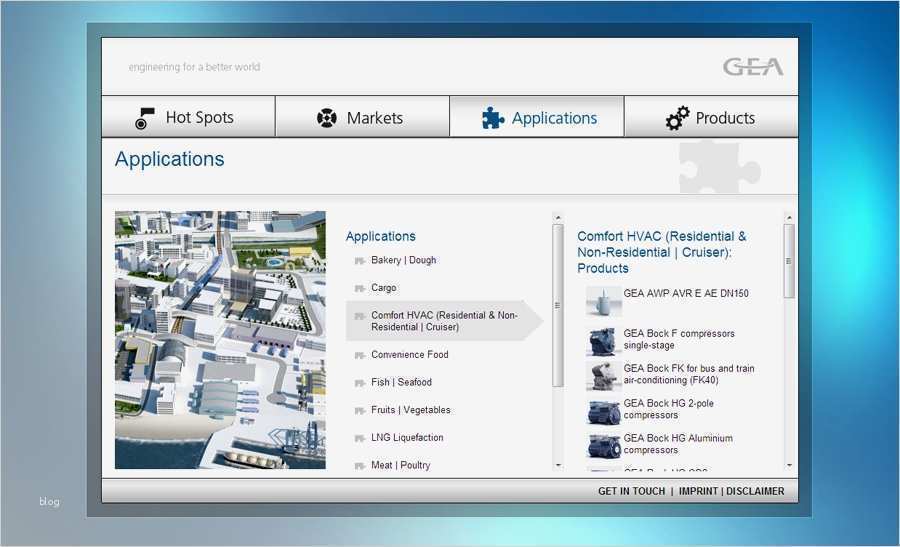Click the Products gears icon

[x=677, y=118]
